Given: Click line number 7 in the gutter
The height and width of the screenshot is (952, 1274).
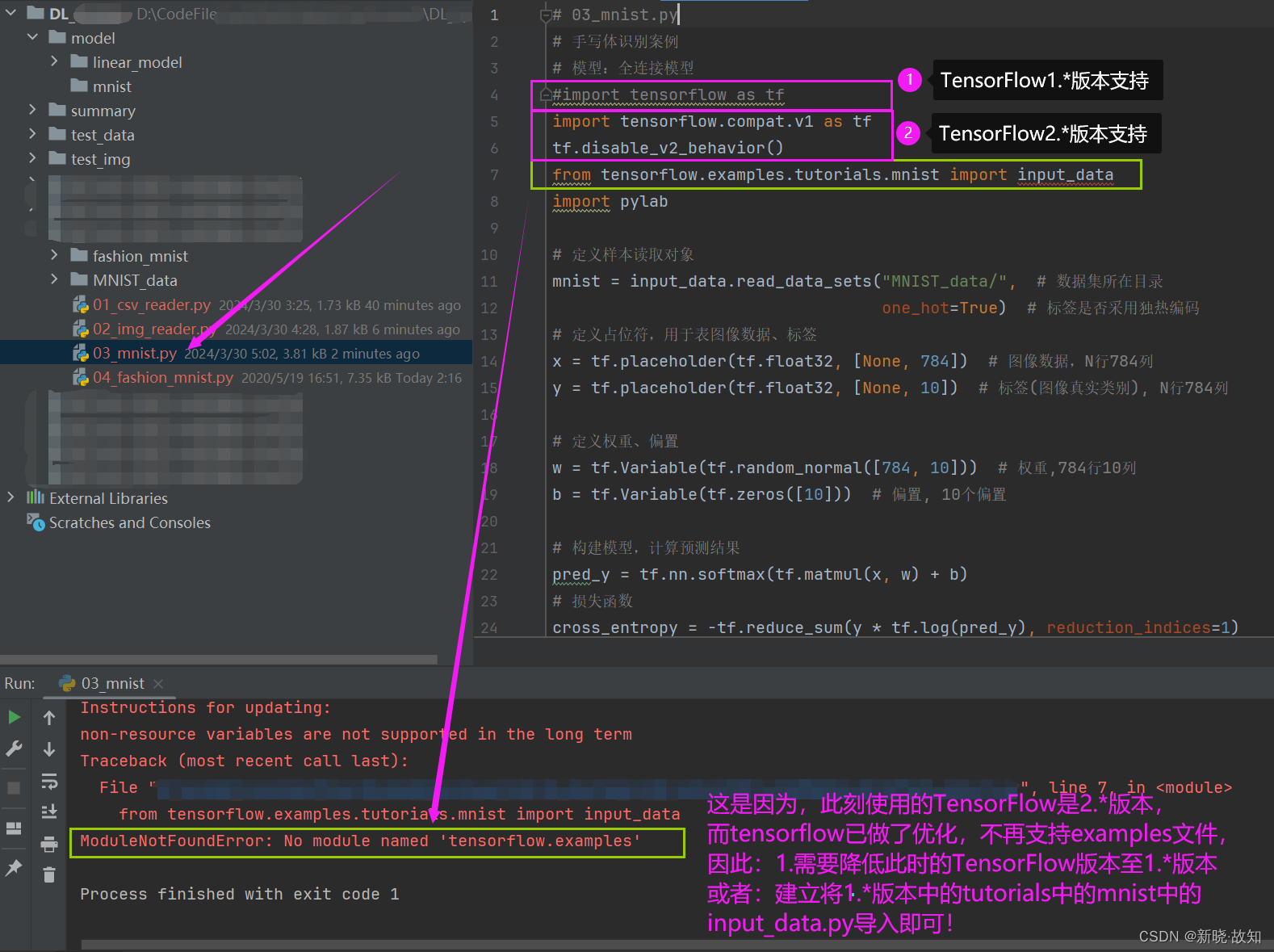Looking at the screenshot, I should pos(494,174).
